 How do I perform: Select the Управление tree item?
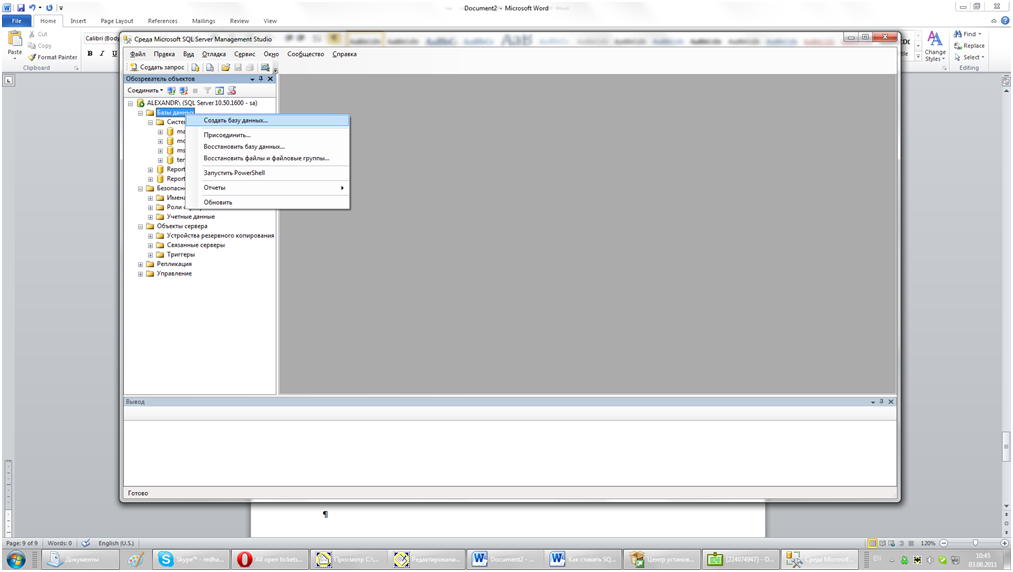coord(174,274)
